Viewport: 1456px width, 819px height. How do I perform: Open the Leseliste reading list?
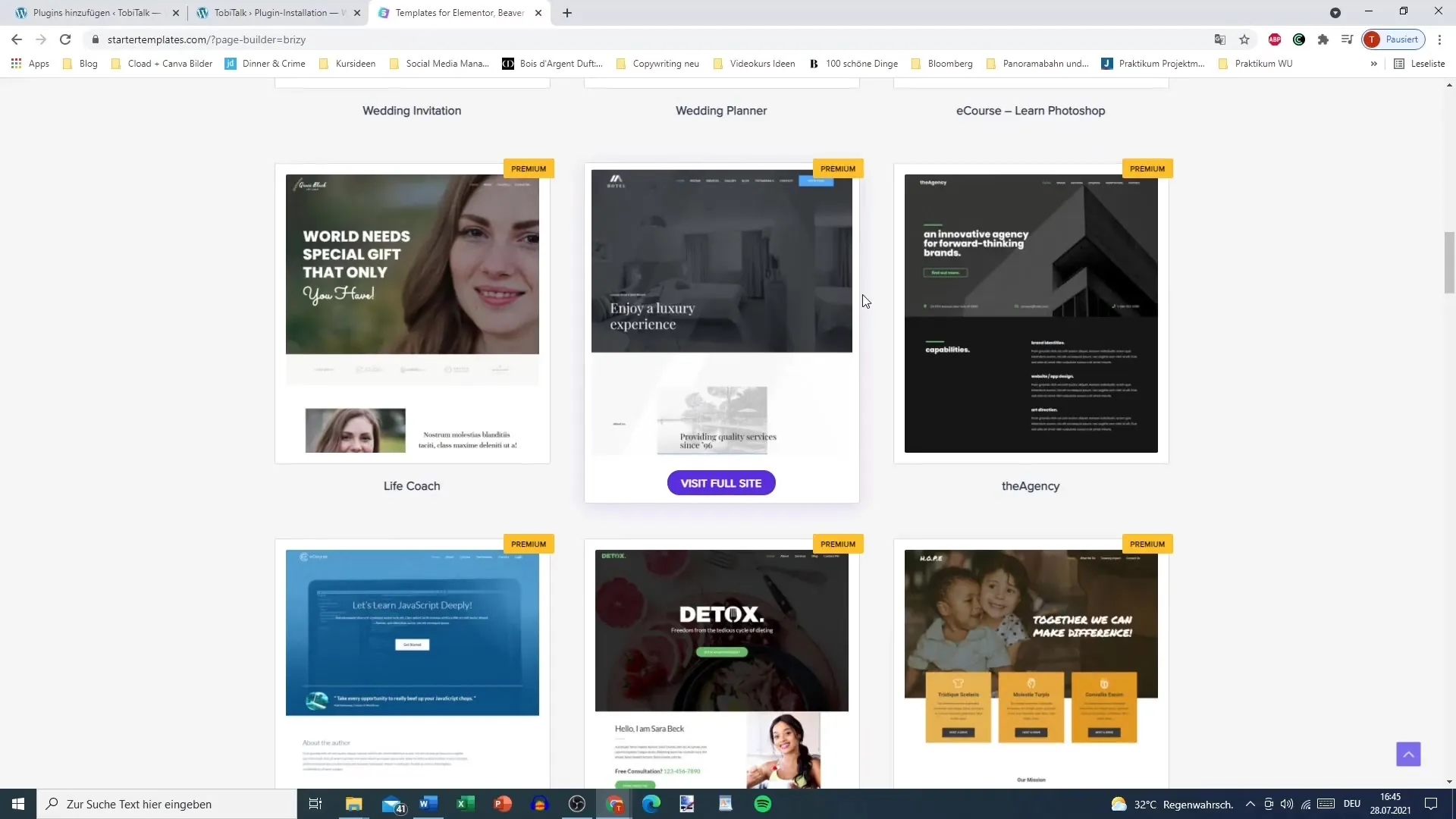coord(1420,64)
